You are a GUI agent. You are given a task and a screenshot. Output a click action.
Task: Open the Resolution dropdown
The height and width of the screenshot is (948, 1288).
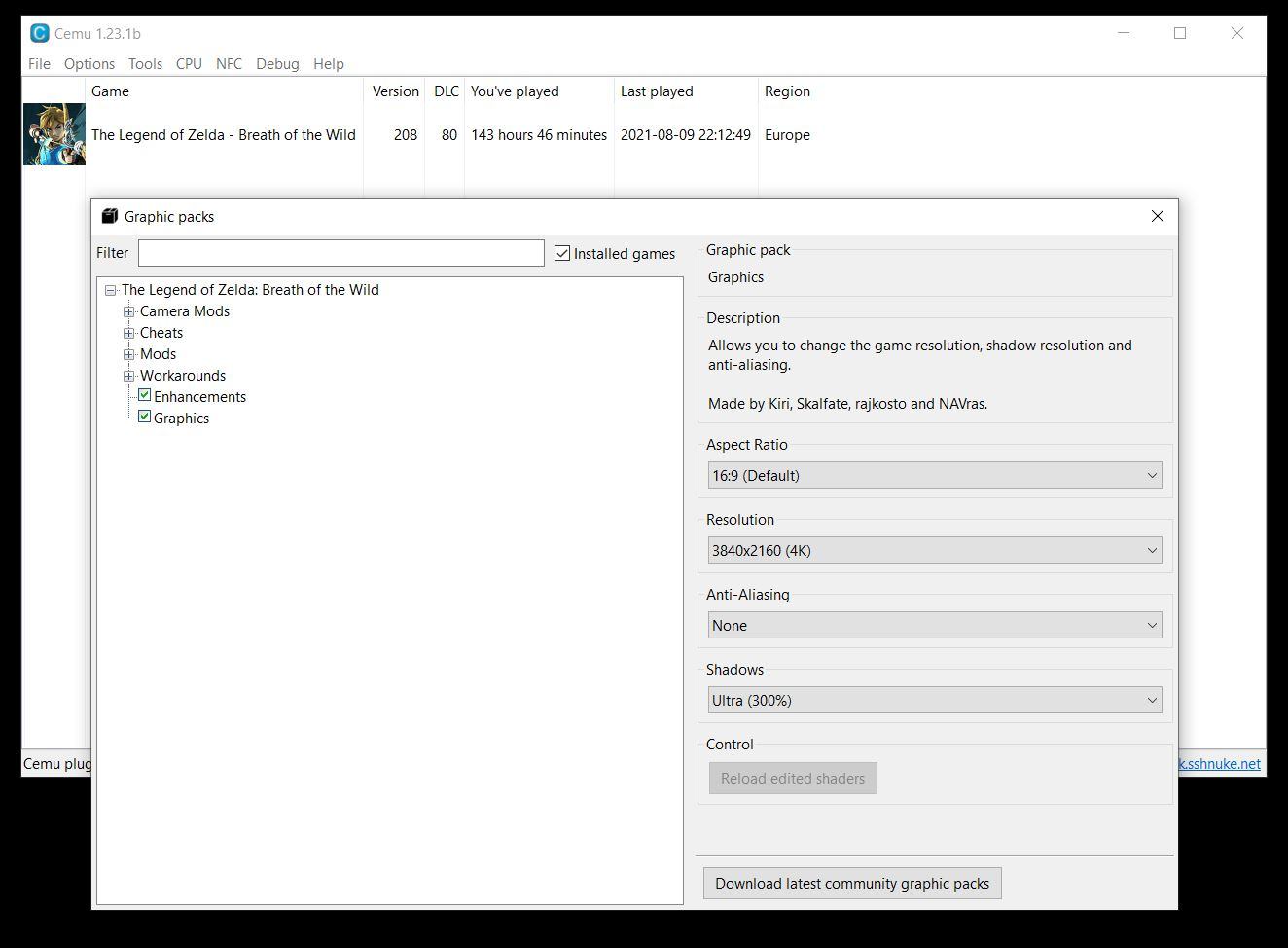[x=935, y=550]
